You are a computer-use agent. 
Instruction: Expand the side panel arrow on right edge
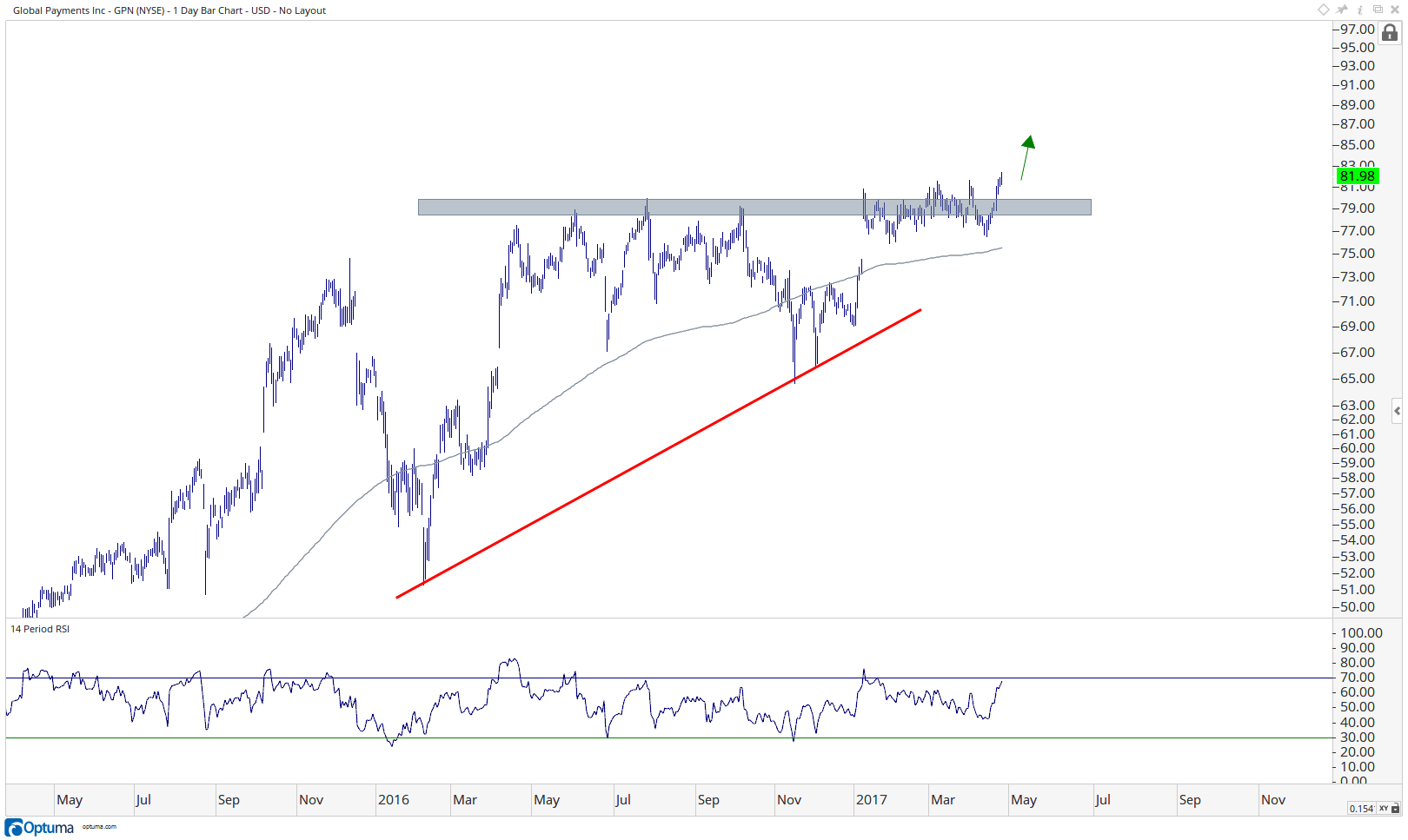click(x=1397, y=410)
